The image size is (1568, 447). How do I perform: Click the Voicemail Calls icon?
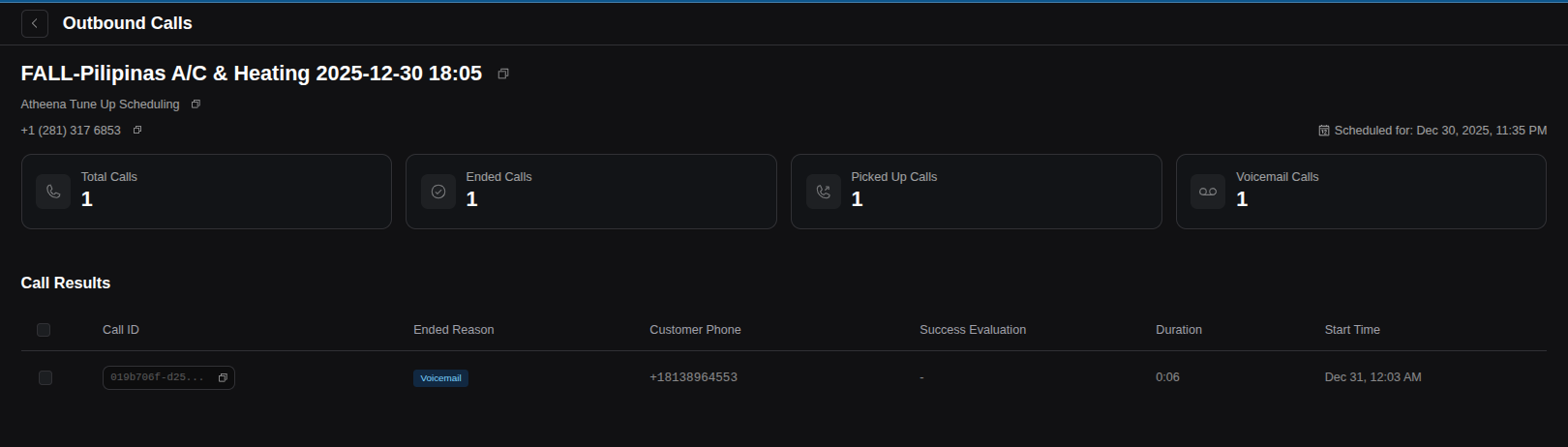point(1208,192)
